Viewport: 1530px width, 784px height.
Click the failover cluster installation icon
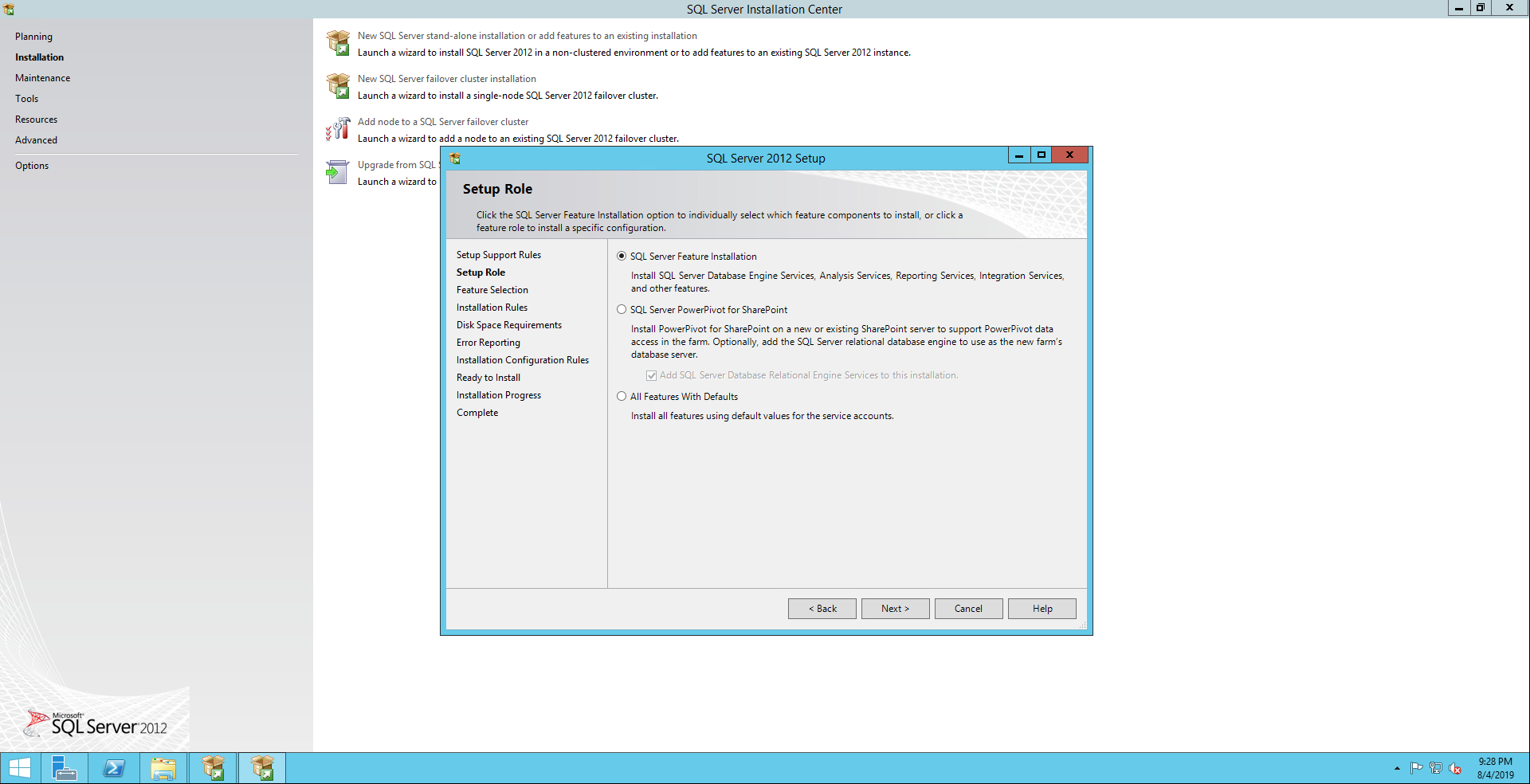pos(338,86)
